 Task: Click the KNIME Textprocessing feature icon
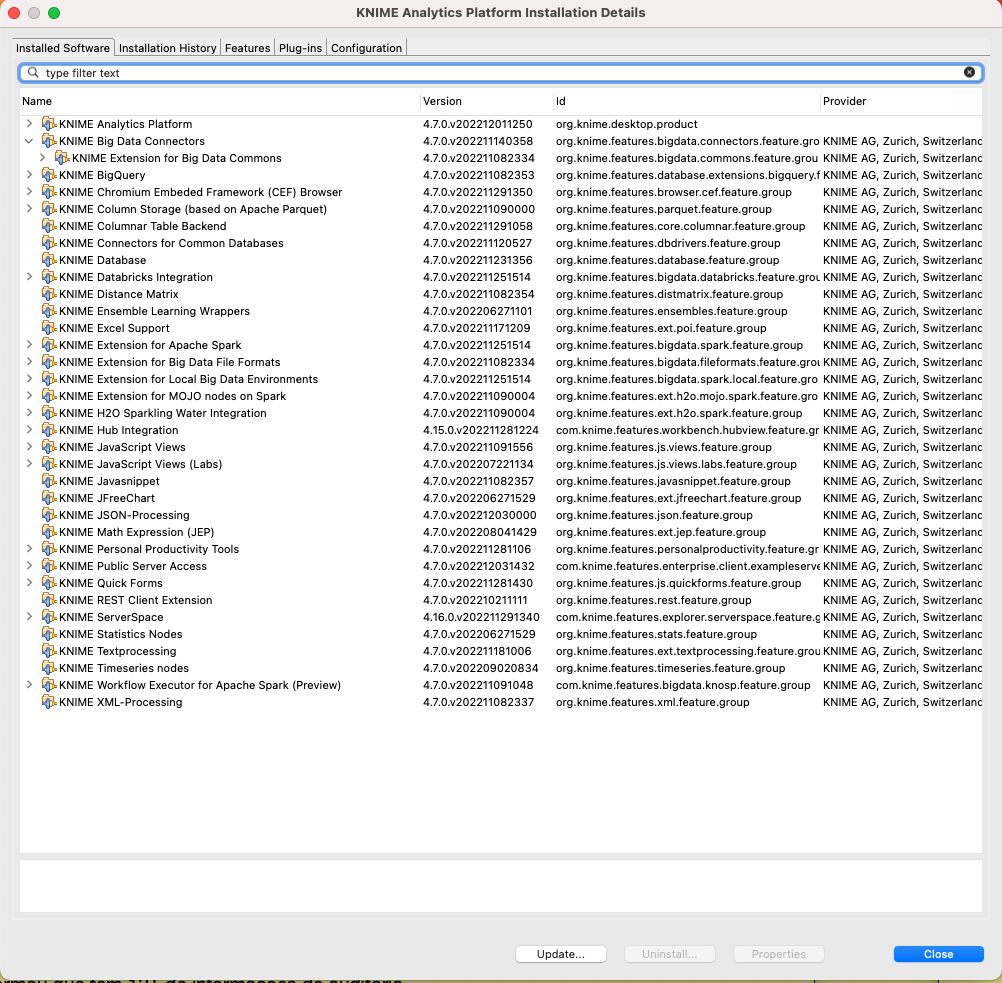(49, 651)
